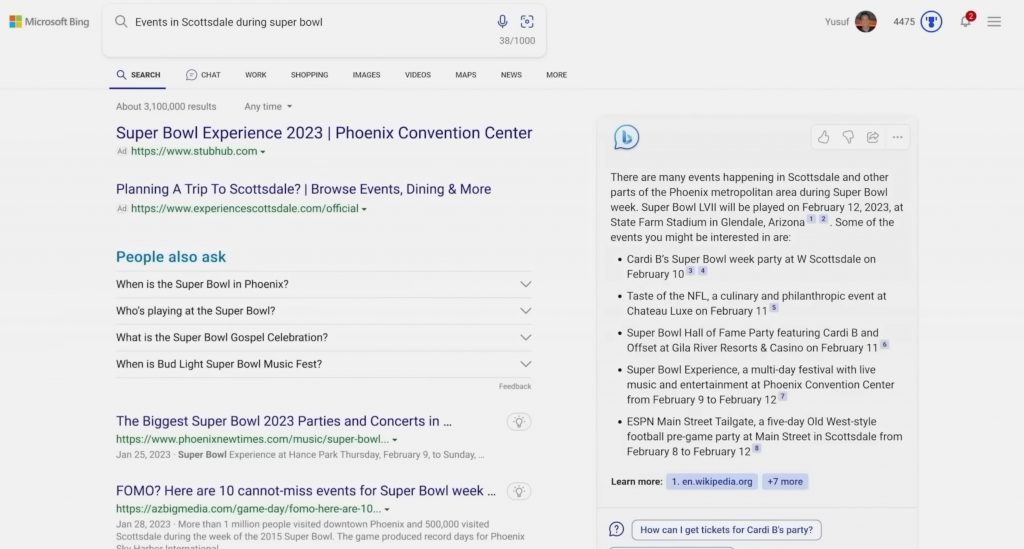Ask 'How can I get tickets for Cardi B's party?'
Image resolution: width=1024 pixels, height=549 pixels.
coord(726,530)
